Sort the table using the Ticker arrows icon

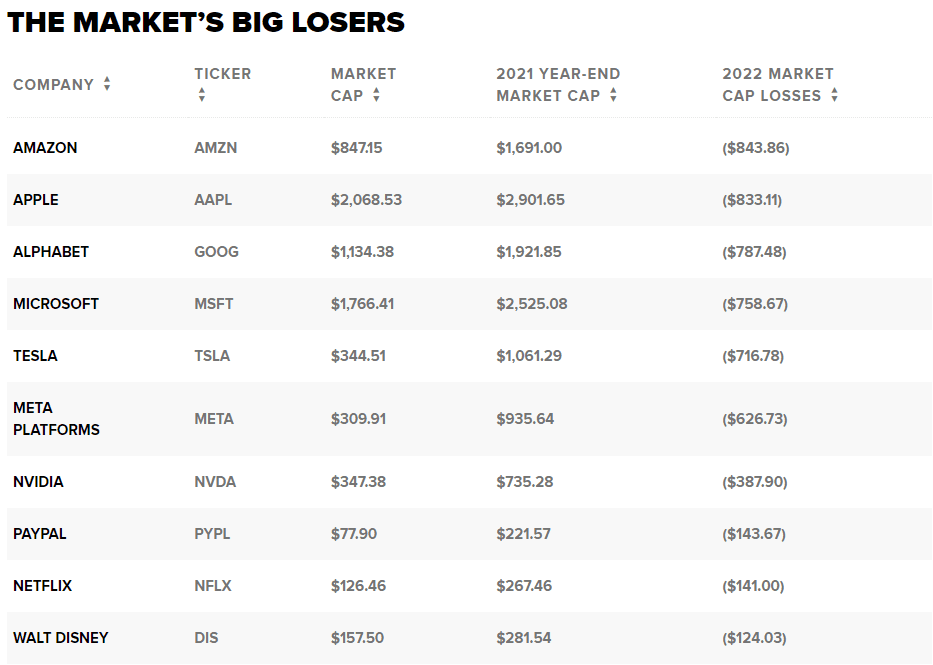(202, 95)
